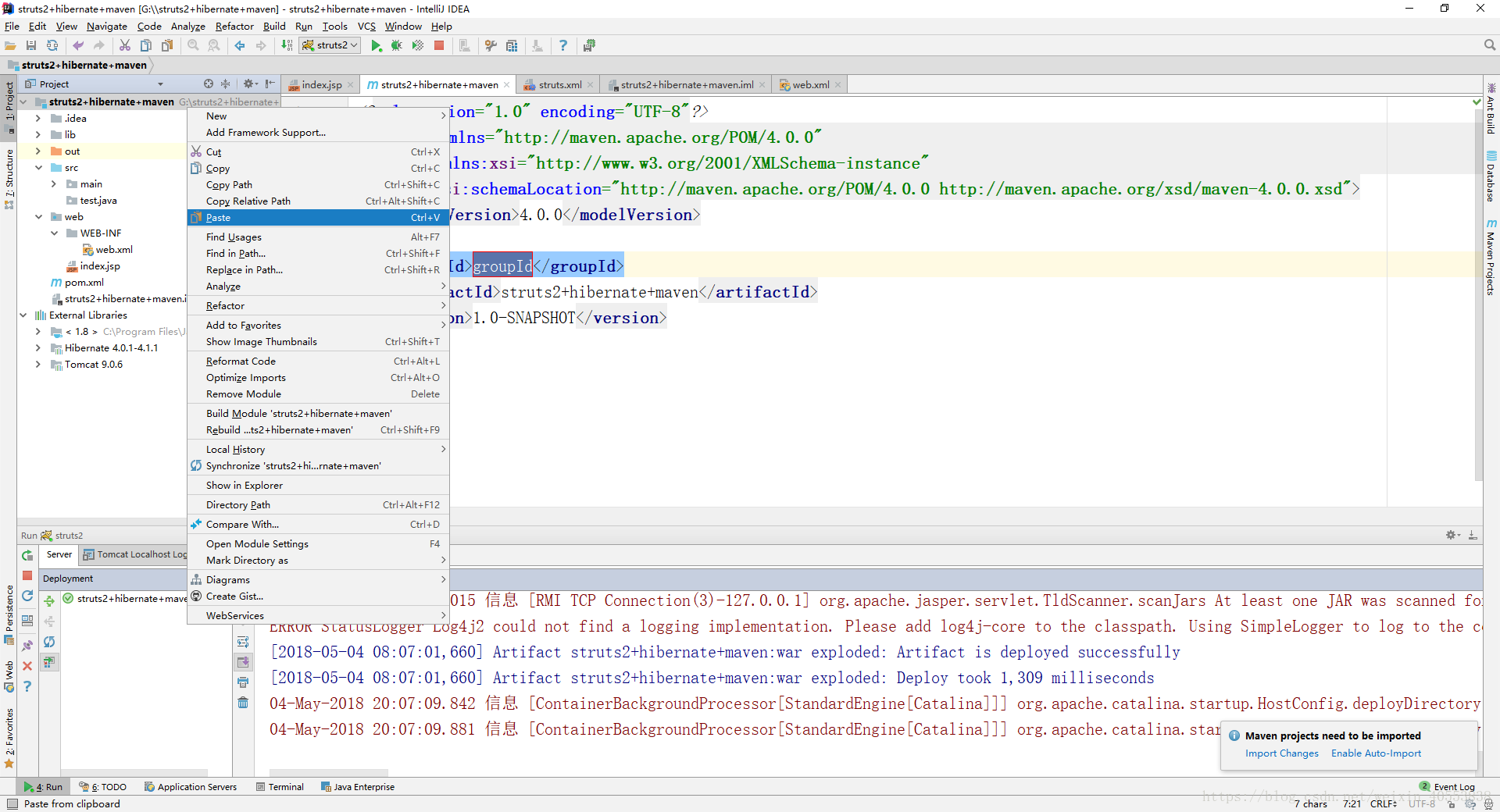Viewport: 1500px width, 812px height.
Task: Open the Event Log button
Action: [1447, 787]
